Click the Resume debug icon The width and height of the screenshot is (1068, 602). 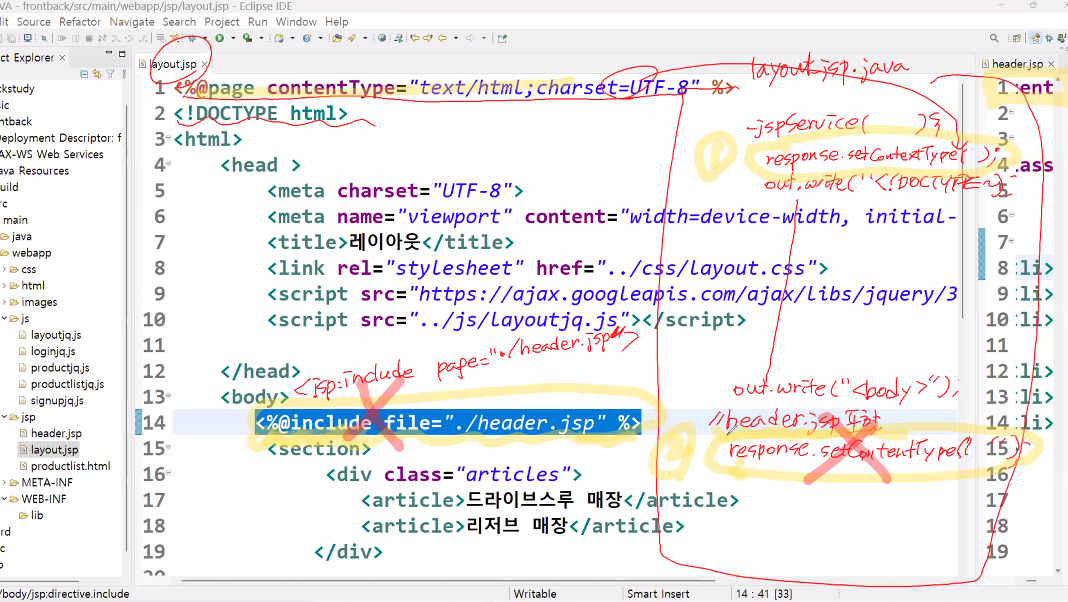pyautogui.click(x=62, y=38)
